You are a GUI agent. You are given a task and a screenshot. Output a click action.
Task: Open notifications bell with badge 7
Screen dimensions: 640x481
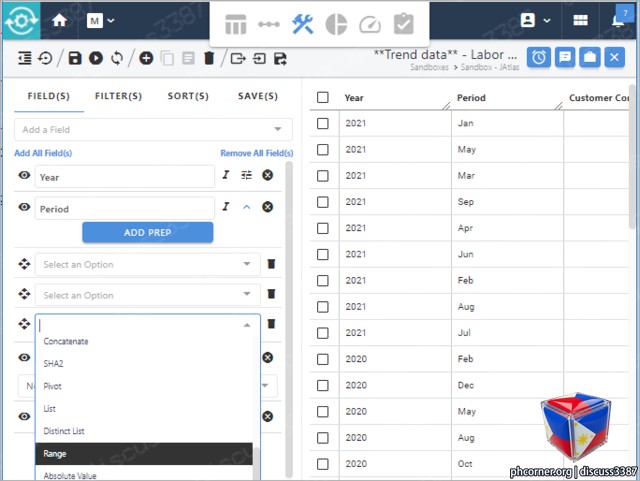tap(620, 19)
